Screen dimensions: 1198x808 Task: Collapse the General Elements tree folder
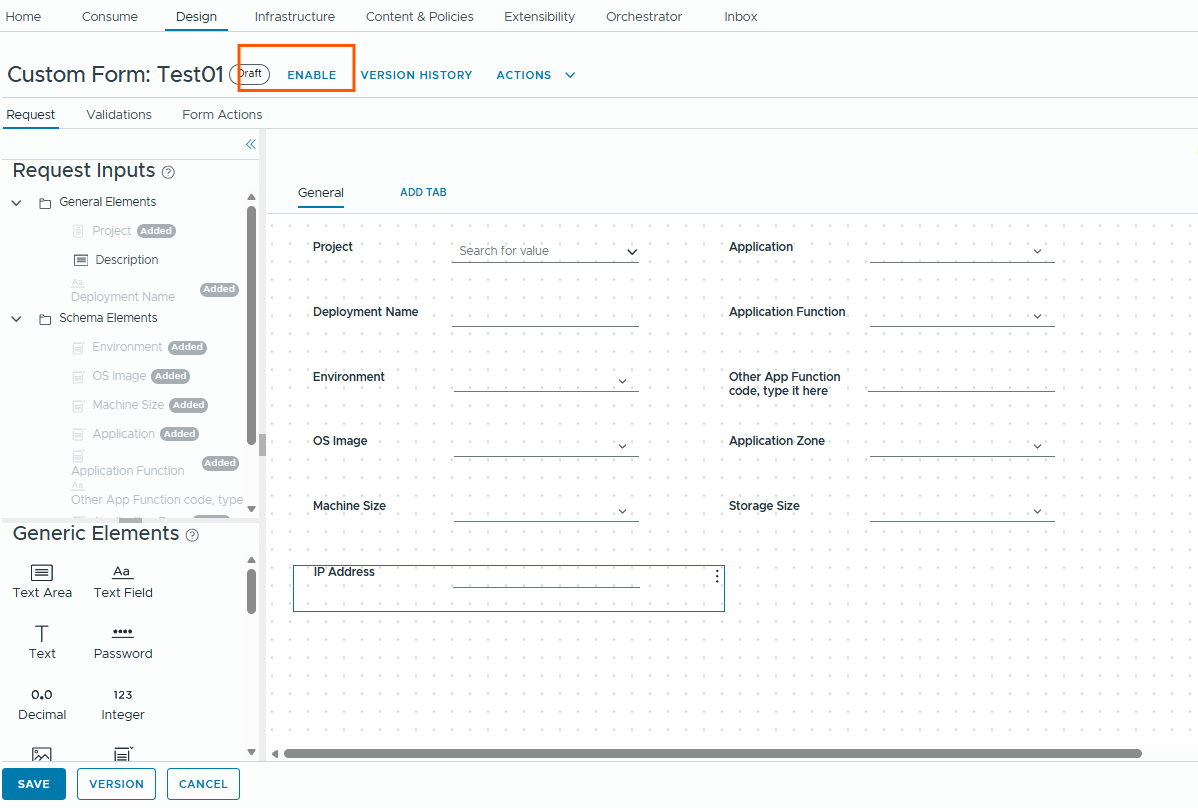16,203
